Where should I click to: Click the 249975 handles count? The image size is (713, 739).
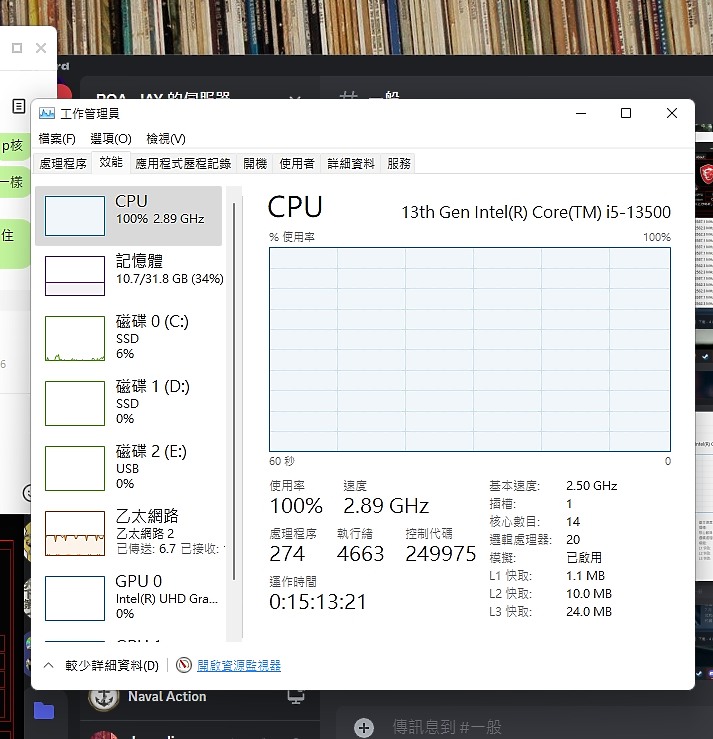(x=441, y=554)
